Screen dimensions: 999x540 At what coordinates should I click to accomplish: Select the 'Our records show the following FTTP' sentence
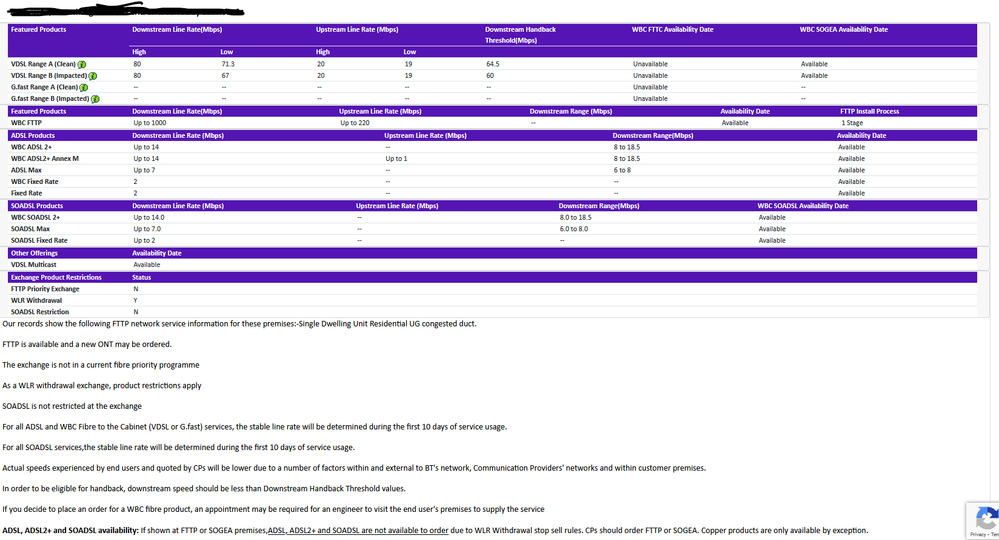(x=240, y=323)
